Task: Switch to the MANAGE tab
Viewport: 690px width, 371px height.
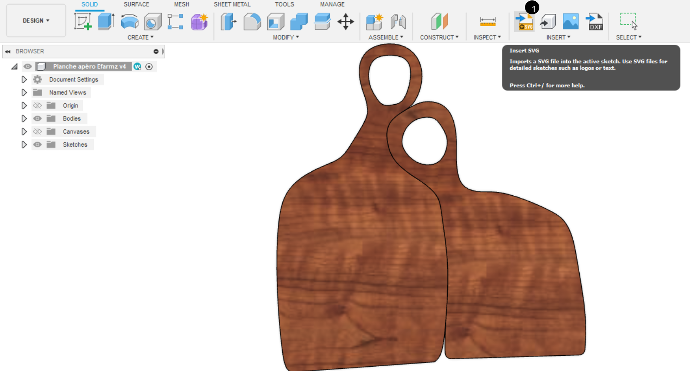Action: (332, 4)
